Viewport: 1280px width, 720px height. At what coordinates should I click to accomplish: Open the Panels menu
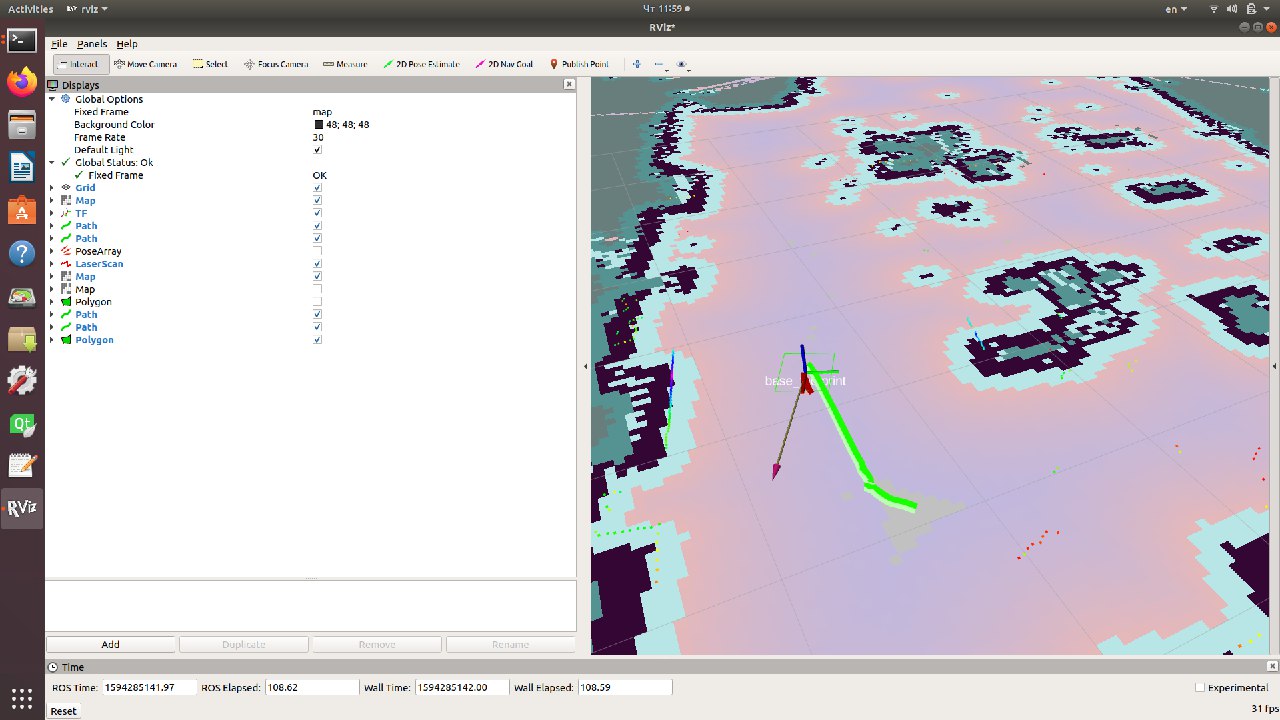[x=92, y=44]
